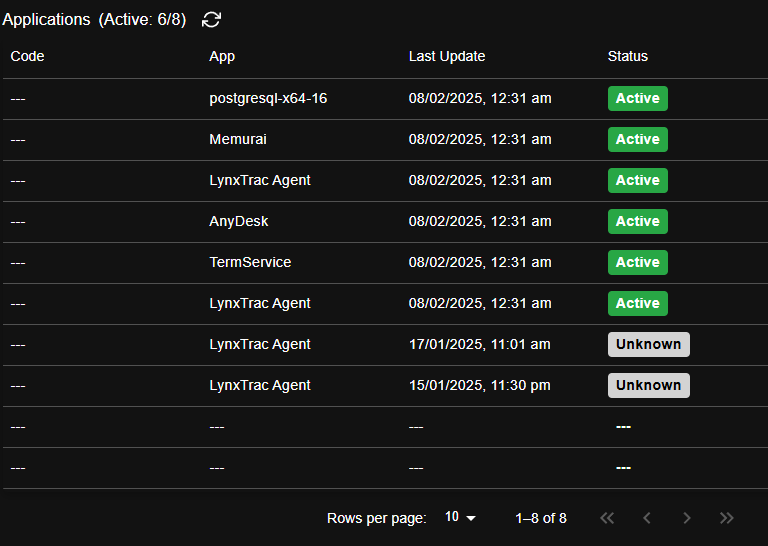Open the rows per page dropdown
768x546 pixels.
[x=460, y=518]
